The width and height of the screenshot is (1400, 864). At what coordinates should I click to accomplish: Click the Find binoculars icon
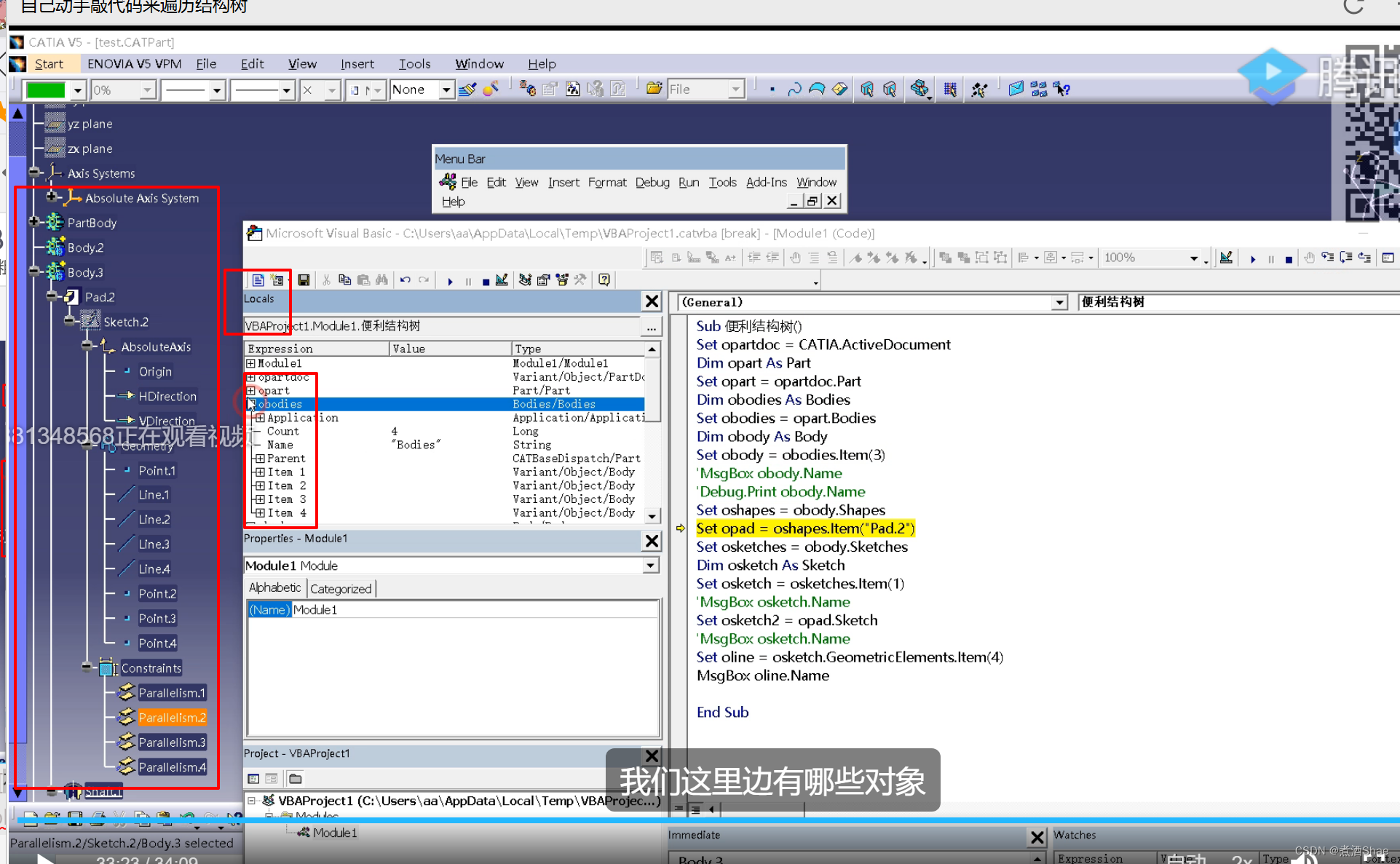tap(381, 280)
